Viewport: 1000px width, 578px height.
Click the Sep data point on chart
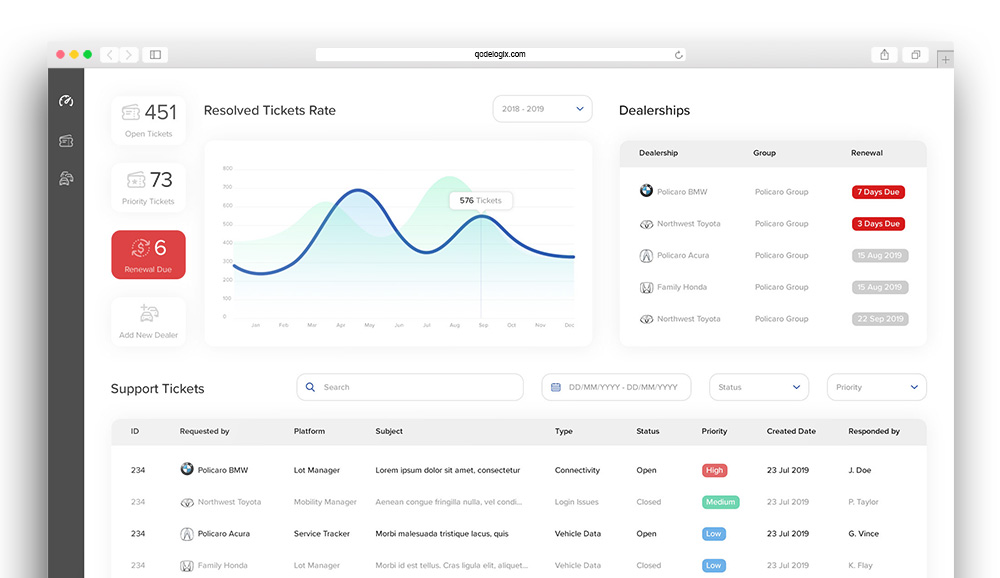pos(482,217)
